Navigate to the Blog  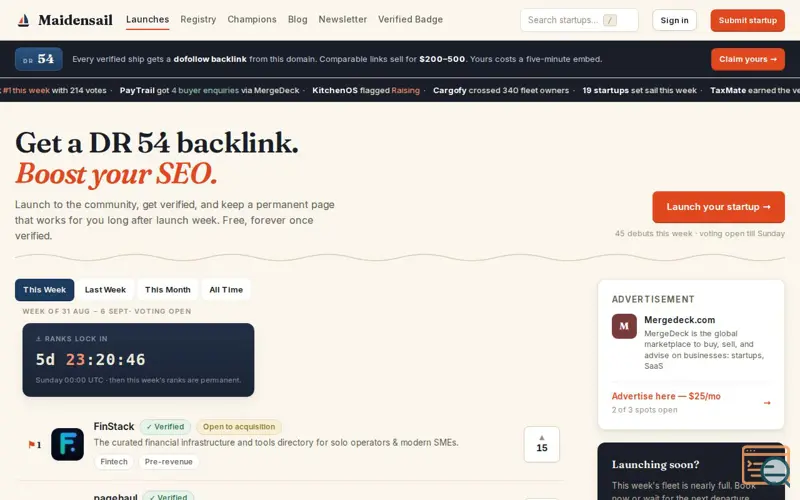coord(297,19)
